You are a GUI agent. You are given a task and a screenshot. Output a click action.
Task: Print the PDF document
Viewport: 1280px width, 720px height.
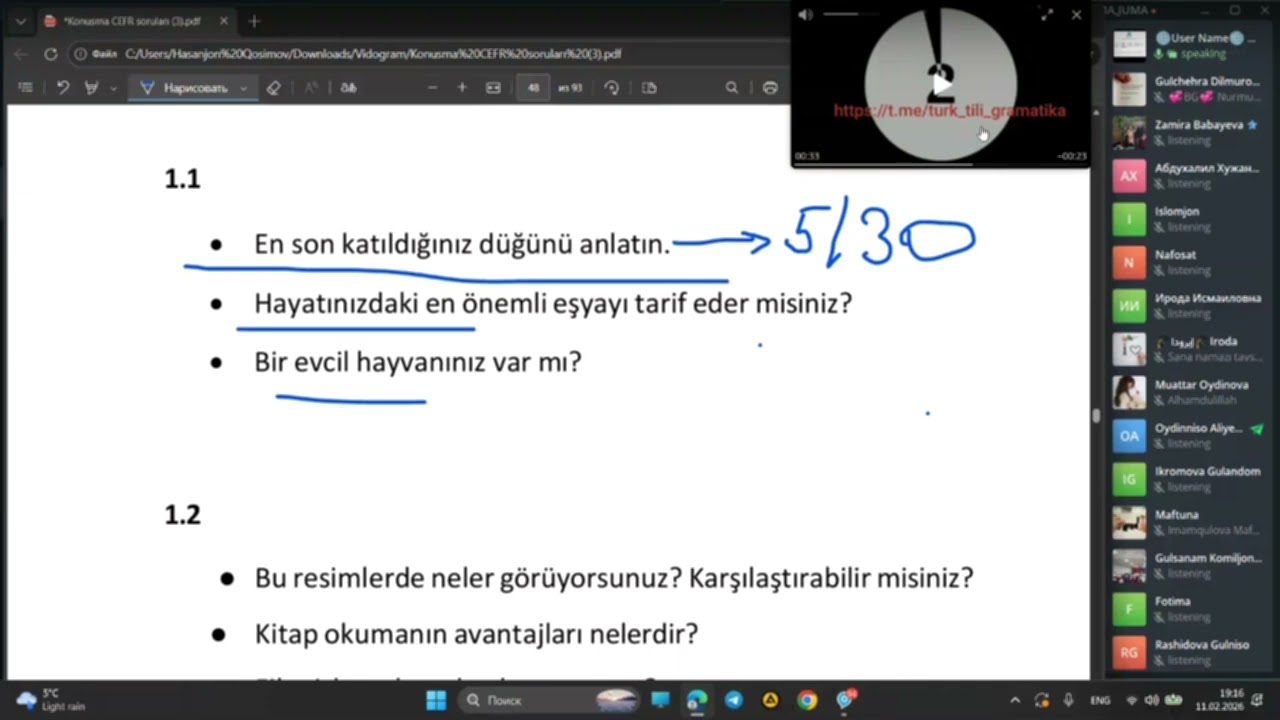[x=770, y=88]
